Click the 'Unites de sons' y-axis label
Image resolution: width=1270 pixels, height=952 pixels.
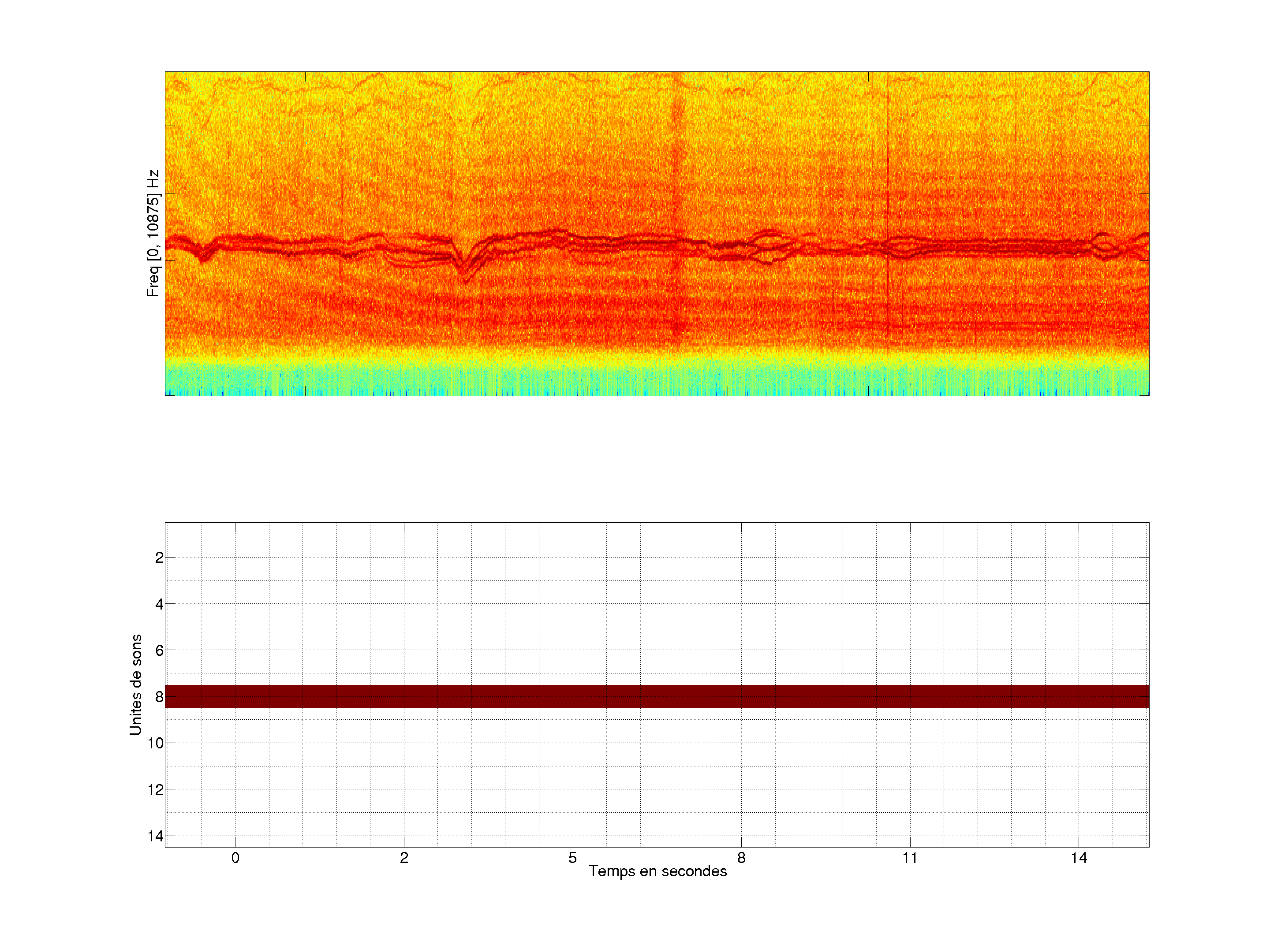tap(135, 684)
